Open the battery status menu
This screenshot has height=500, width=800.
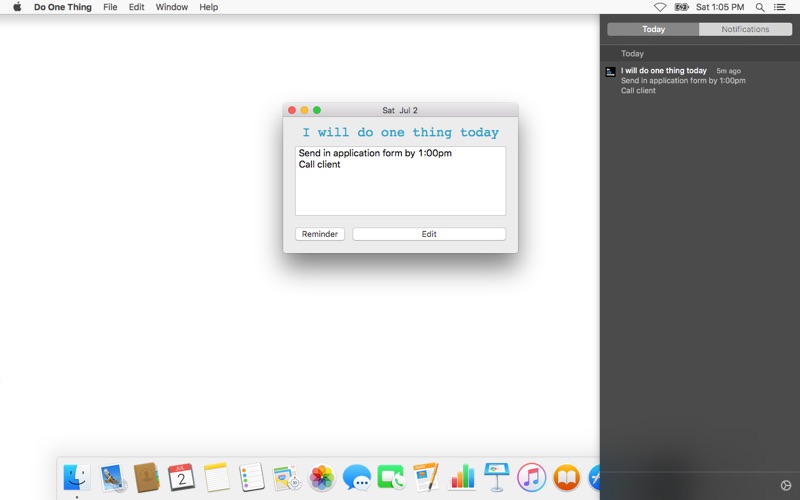point(681,7)
